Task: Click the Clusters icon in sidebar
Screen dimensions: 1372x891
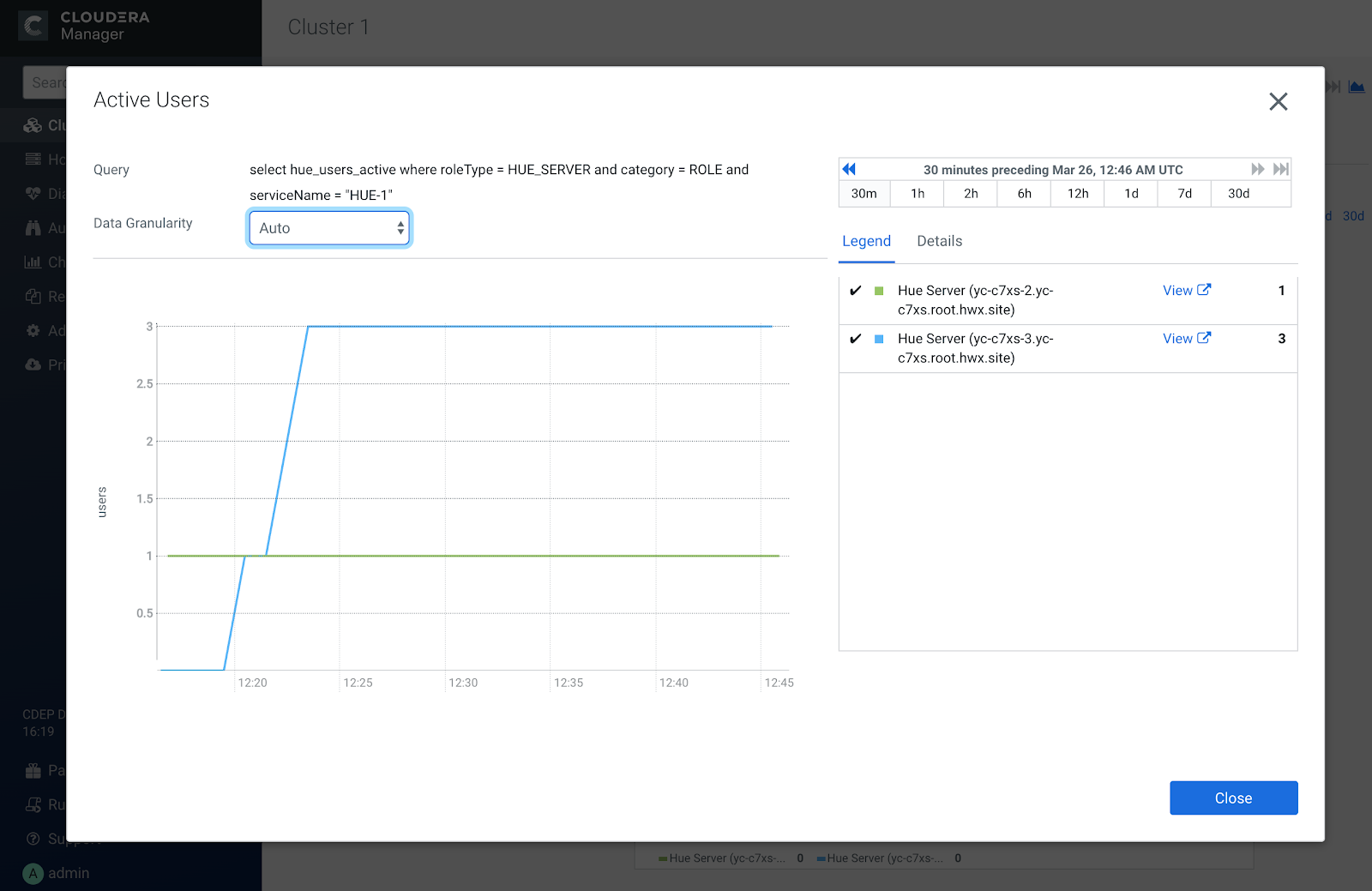Action: point(33,125)
